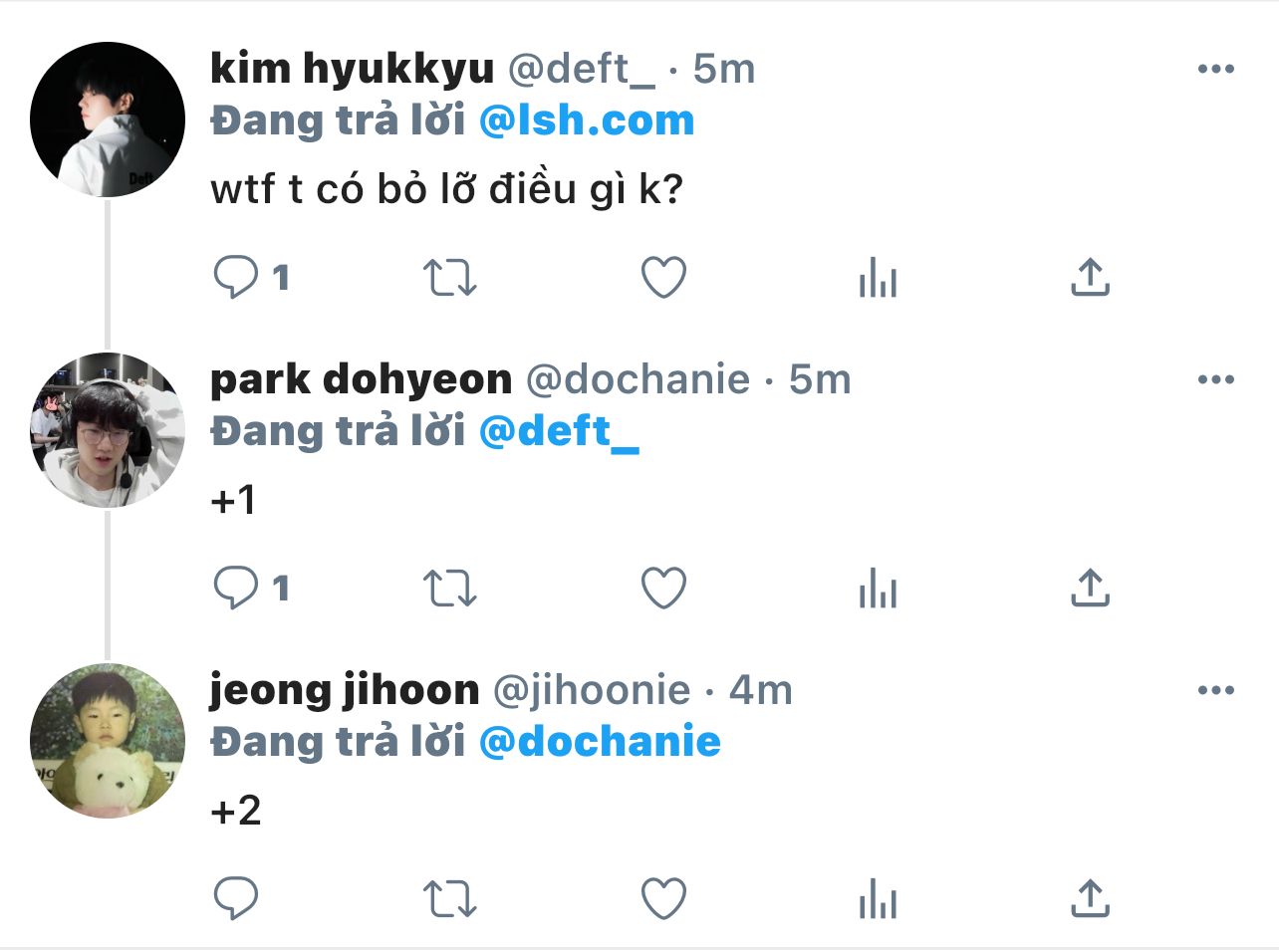Viewport: 1279px width, 952px height.
Task: Reply to park dohyeon's tweet
Action: click(x=236, y=589)
